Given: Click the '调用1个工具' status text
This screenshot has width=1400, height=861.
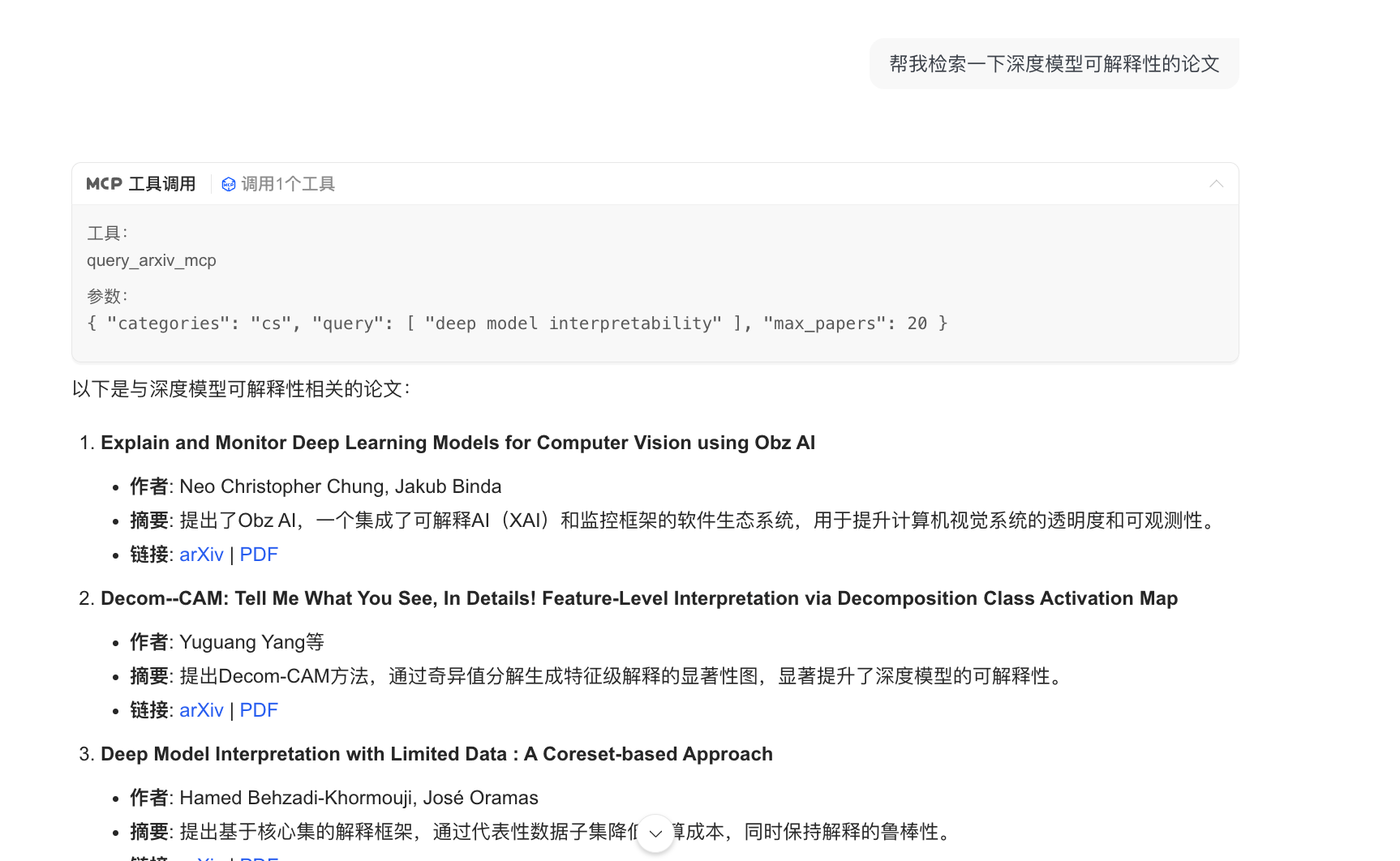Looking at the screenshot, I should tap(288, 184).
